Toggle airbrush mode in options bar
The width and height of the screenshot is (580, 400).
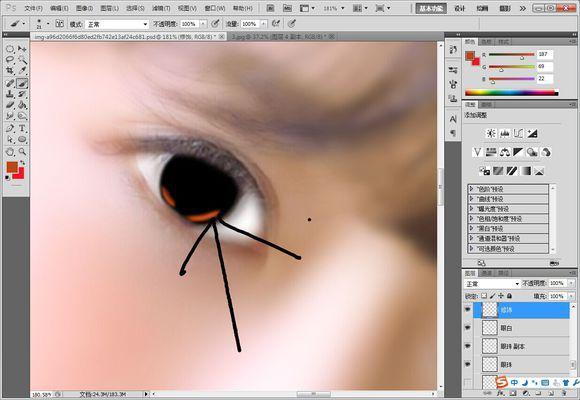coord(276,24)
